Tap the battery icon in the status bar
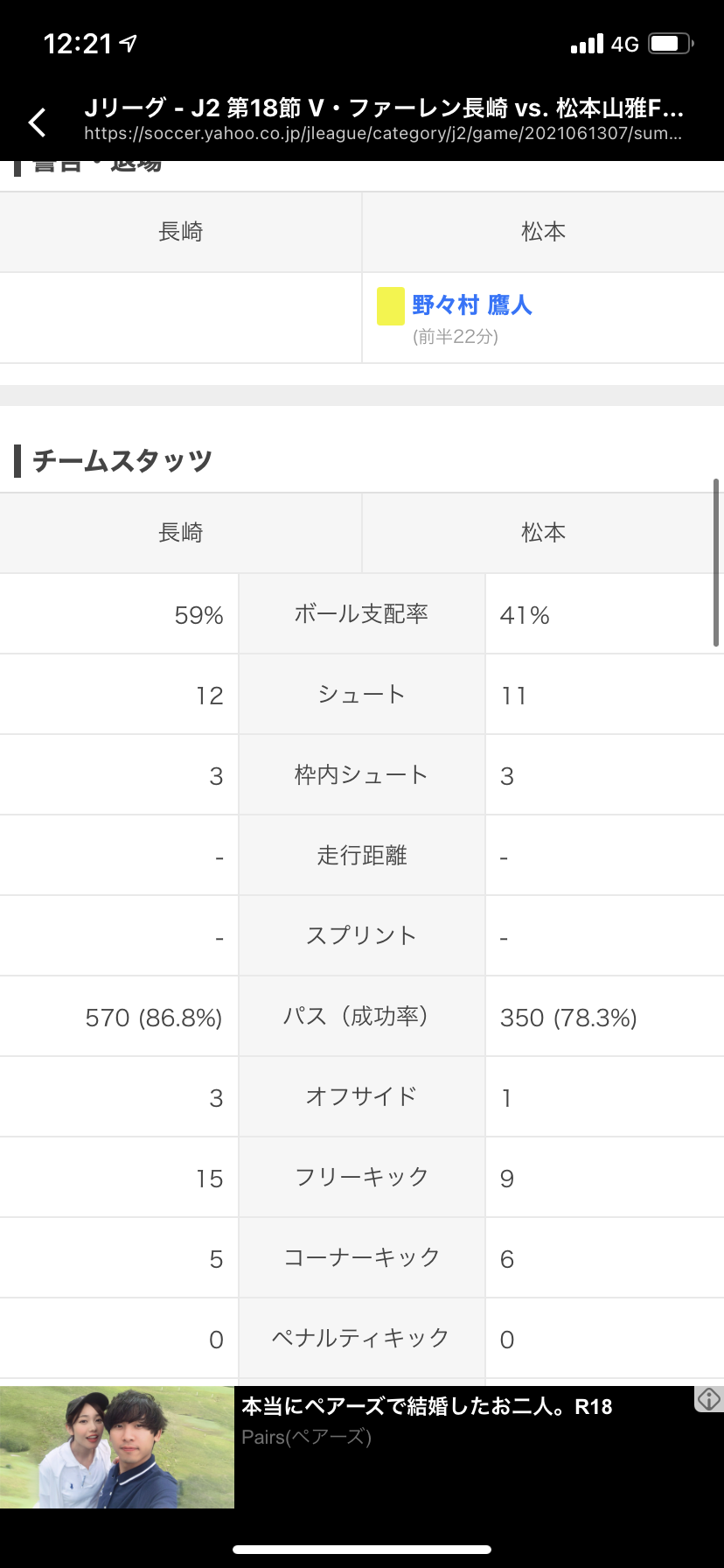The image size is (724, 1568). (671, 44)
